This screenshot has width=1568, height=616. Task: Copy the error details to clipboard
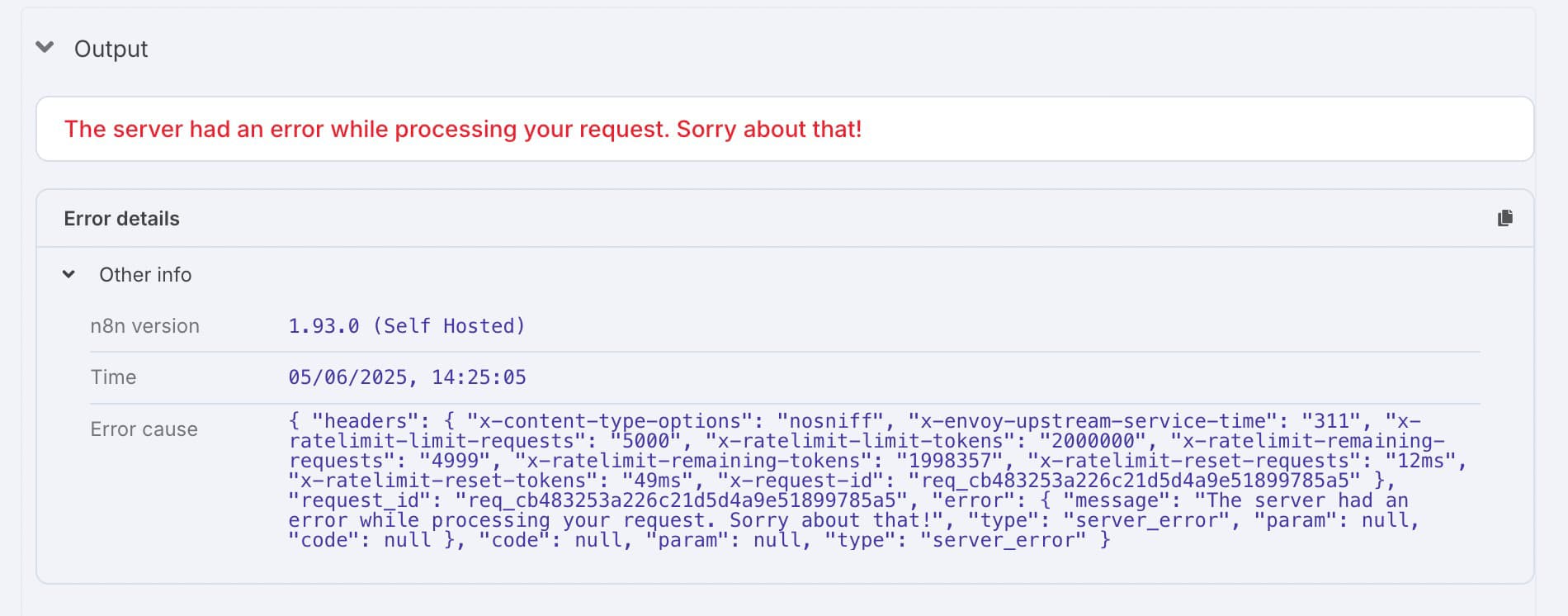(x=1505, y=218)
